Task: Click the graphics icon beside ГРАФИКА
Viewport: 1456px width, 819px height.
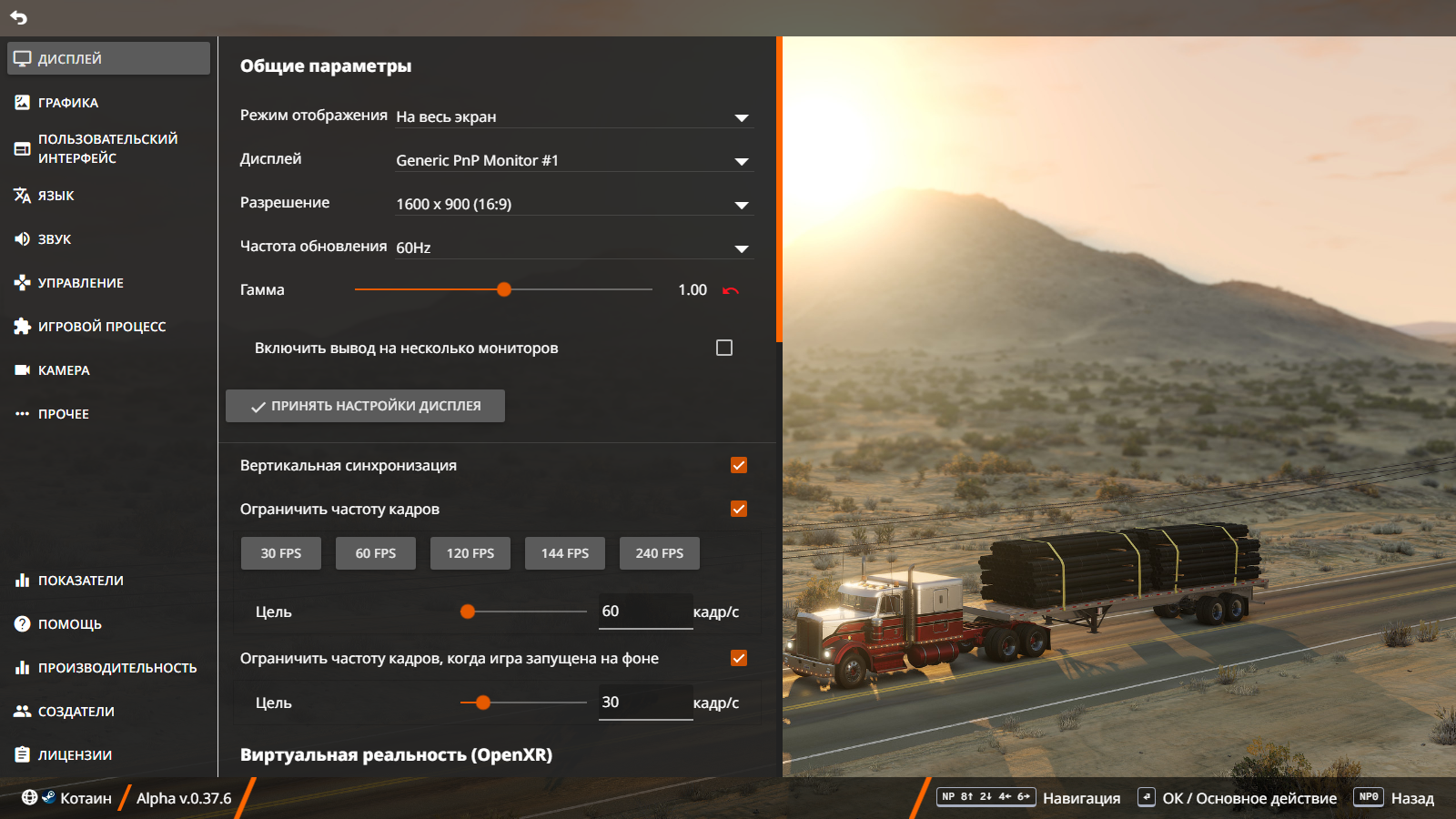Action: click(x=23, y=102)
